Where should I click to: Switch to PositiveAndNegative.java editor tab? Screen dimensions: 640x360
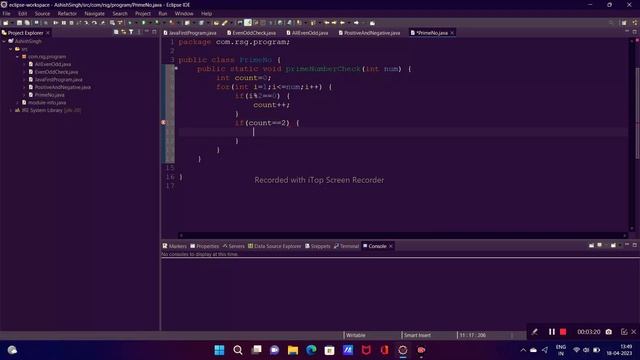pyautogui.click(x=369, y=33)
